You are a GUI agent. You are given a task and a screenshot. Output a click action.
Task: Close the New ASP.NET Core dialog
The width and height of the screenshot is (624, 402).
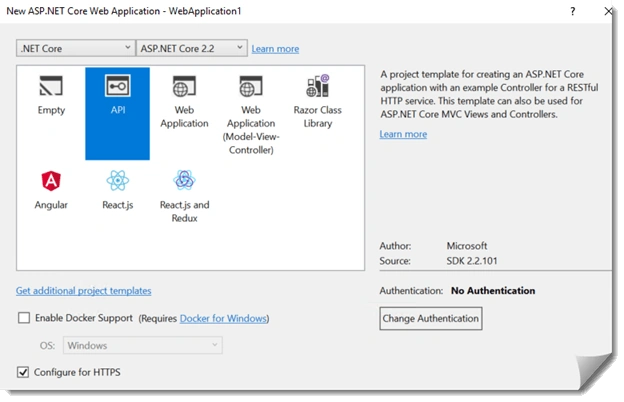tap(608, 11)
